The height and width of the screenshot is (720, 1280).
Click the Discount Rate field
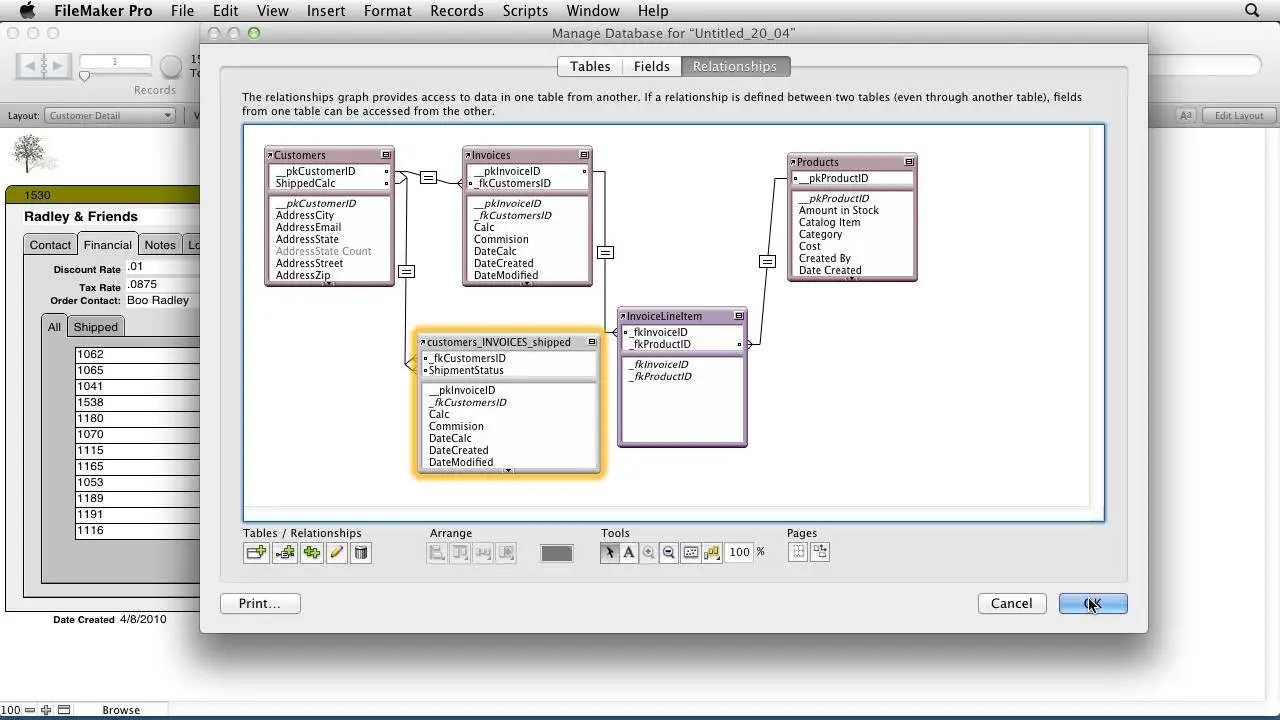[163, 268]
